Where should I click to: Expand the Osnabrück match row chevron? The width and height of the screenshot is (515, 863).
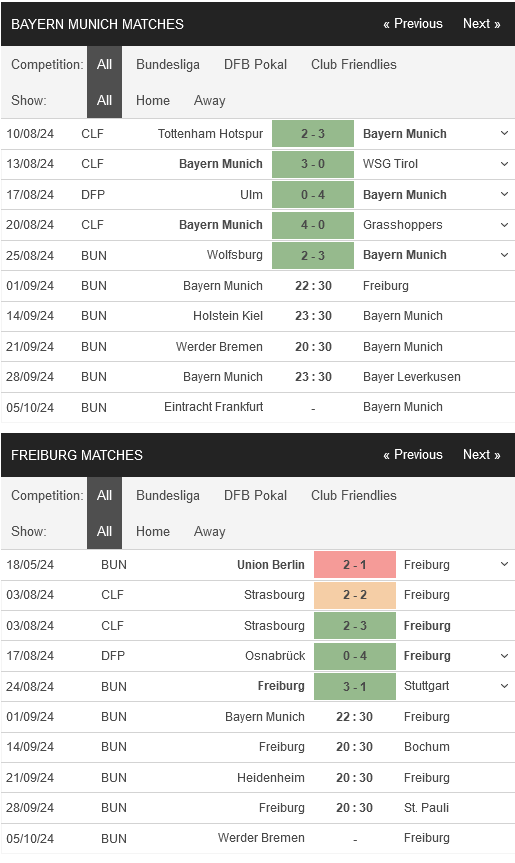[504, 656]
